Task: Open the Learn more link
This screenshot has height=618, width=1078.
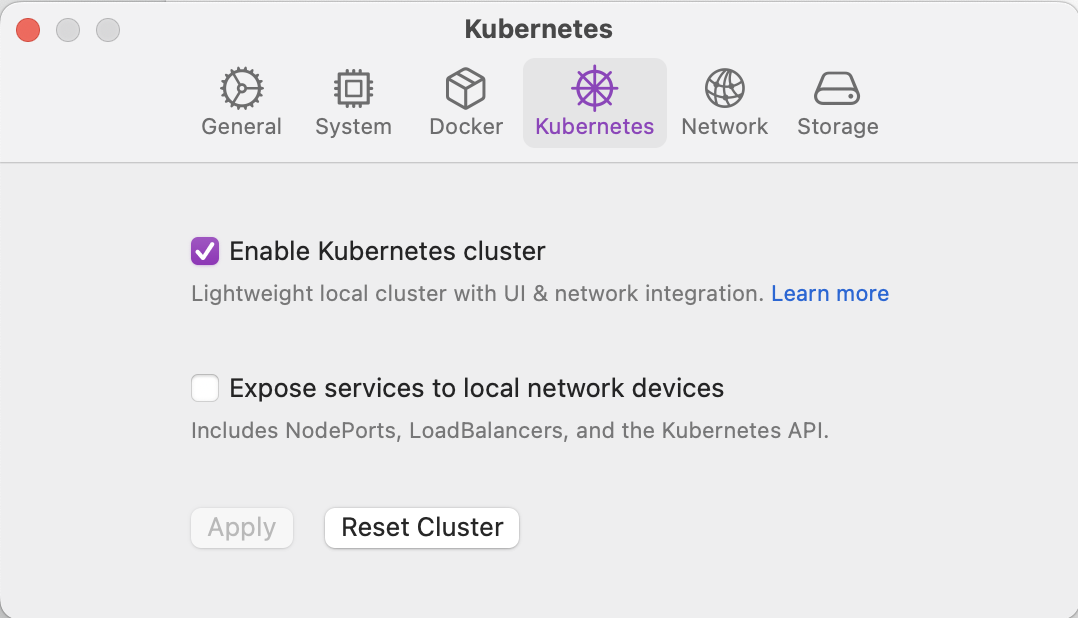Action: pyautogui.click(x=829, y=294)
